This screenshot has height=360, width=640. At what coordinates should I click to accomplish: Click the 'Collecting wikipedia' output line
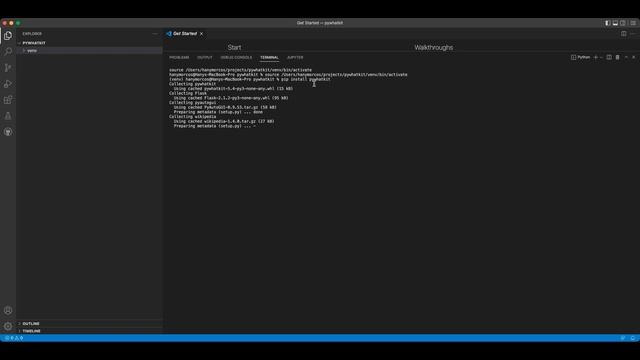pyautogui.click(x=192, y=117)
